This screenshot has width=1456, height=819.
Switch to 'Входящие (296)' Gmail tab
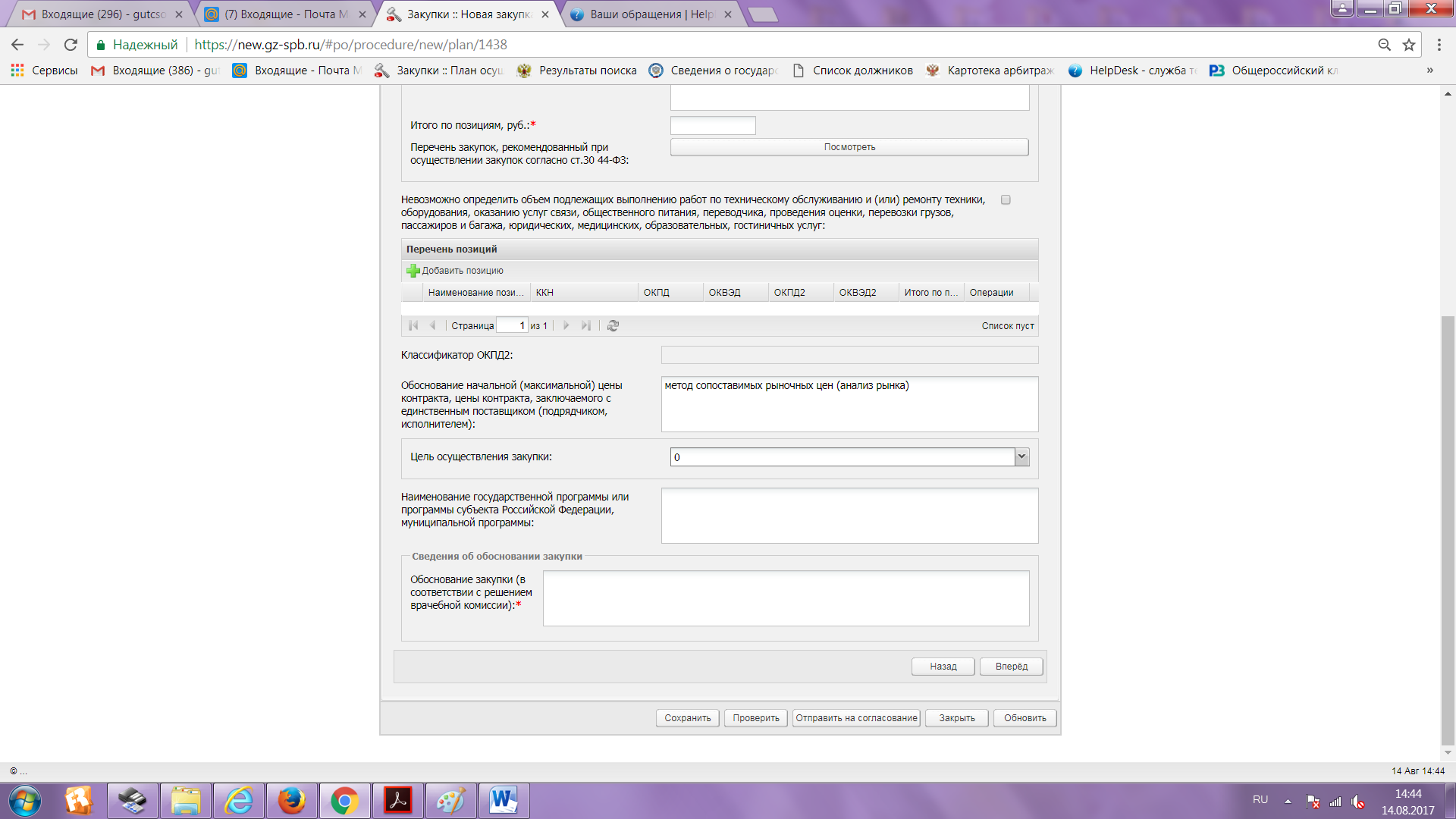[x=103, y=14]
